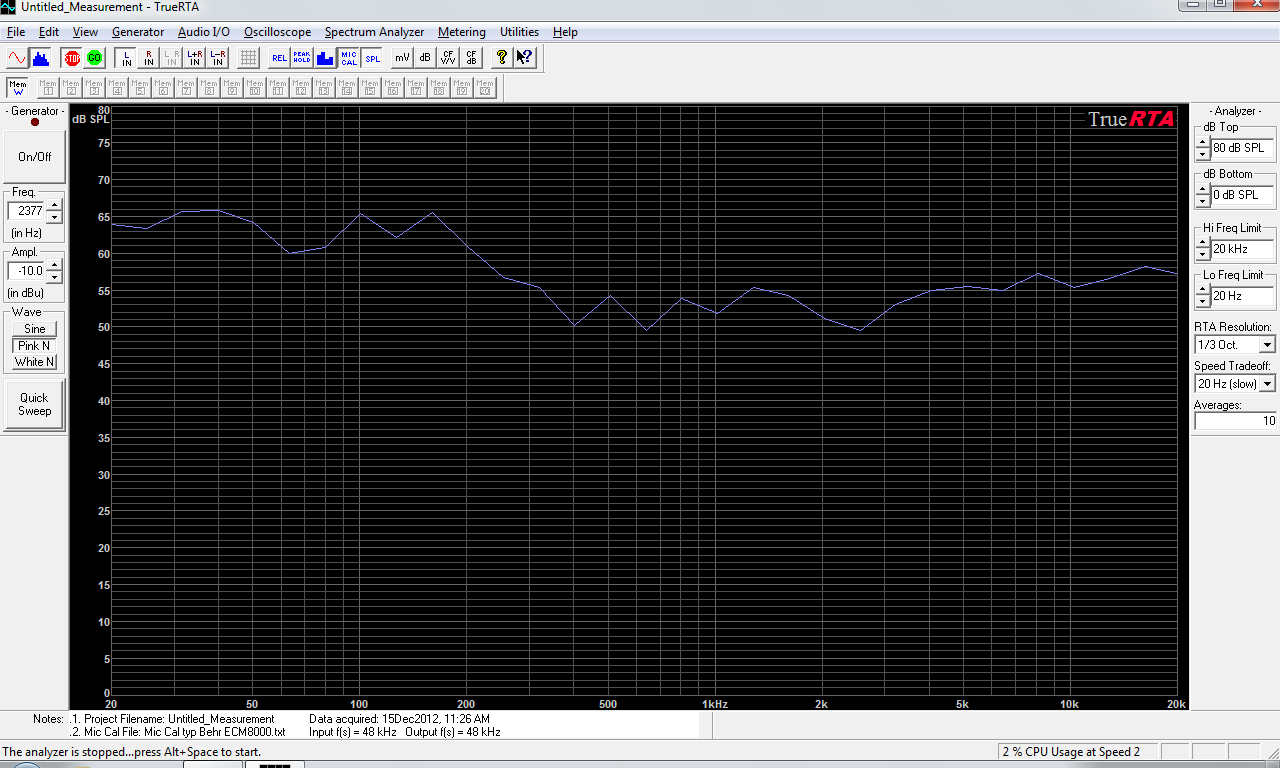Adjust the Ampl. spinner arrows
The width and height of the screenshot is (1280, 768).
tap(54, 271)
